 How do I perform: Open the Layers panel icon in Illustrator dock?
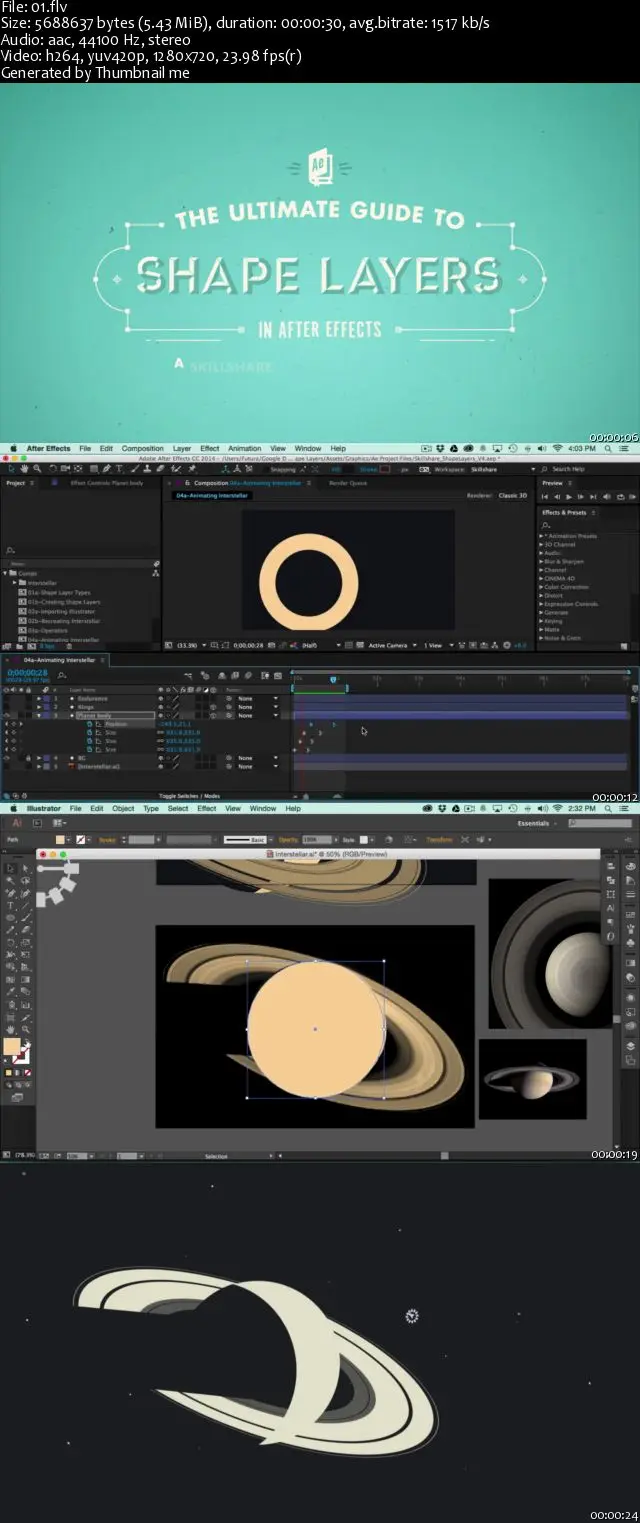point(631,1046)
